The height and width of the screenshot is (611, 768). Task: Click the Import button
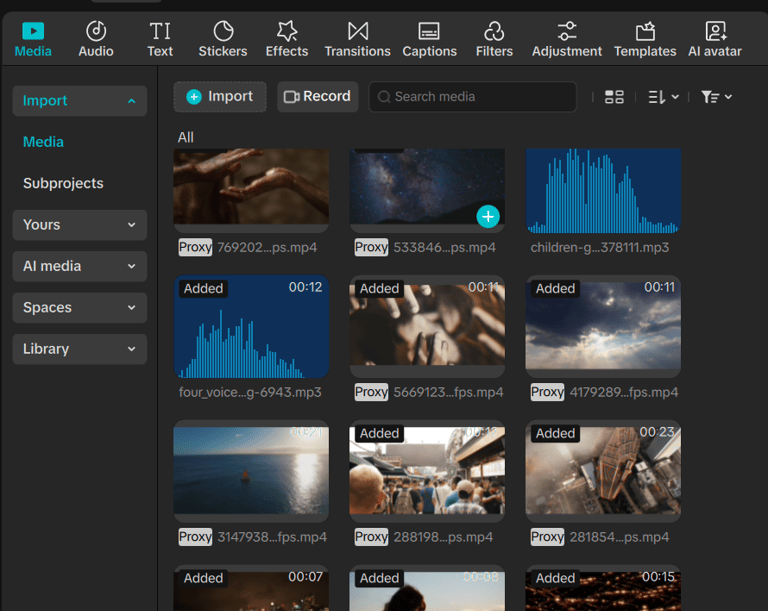pyautogui.click(x=220, y=97)
